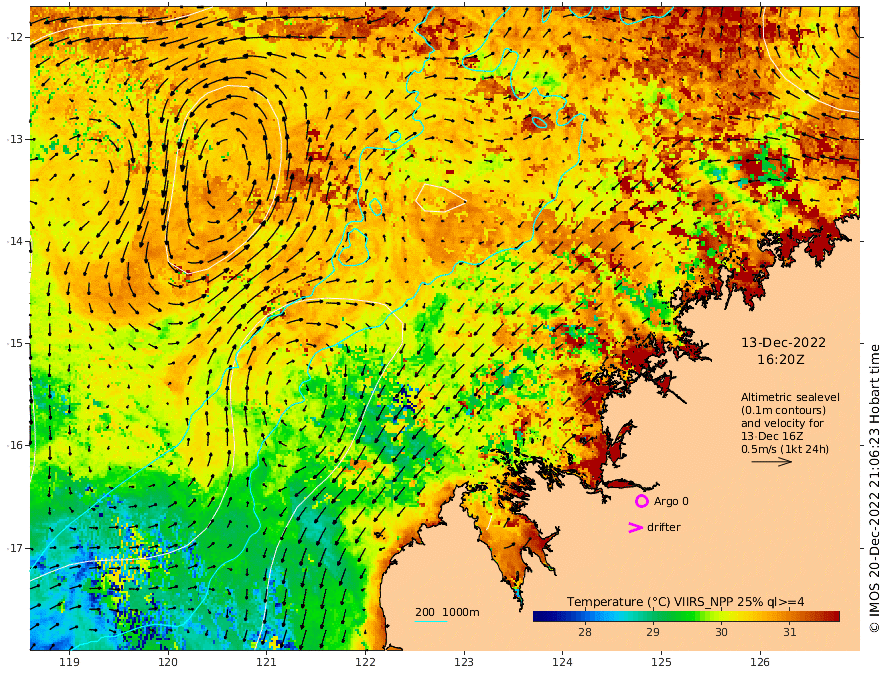
Task: Click the '13-Dec 16Z' caption line
Action: coord(772,436)
